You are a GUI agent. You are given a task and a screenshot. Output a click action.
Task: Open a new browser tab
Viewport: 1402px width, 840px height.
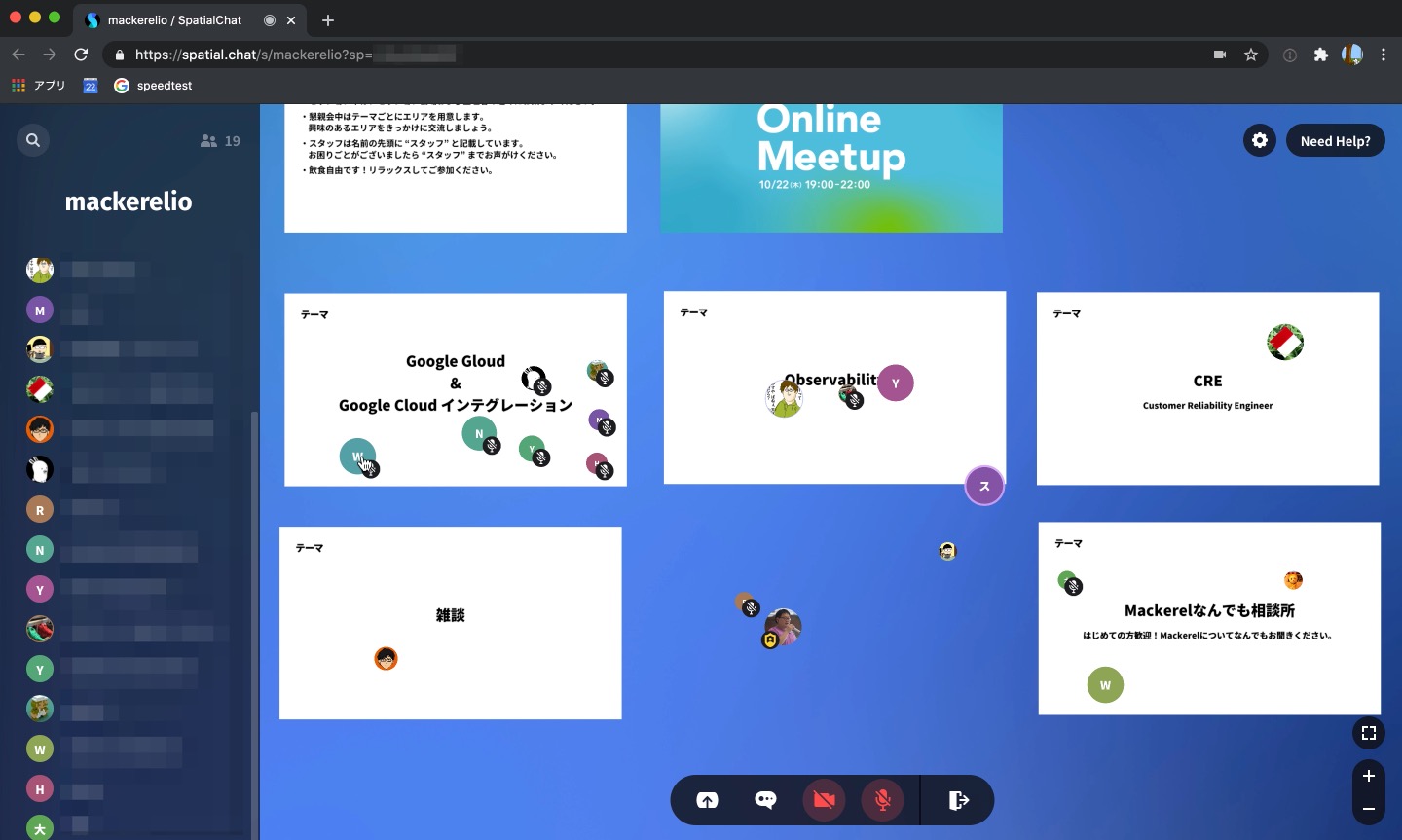coord(328,20)
